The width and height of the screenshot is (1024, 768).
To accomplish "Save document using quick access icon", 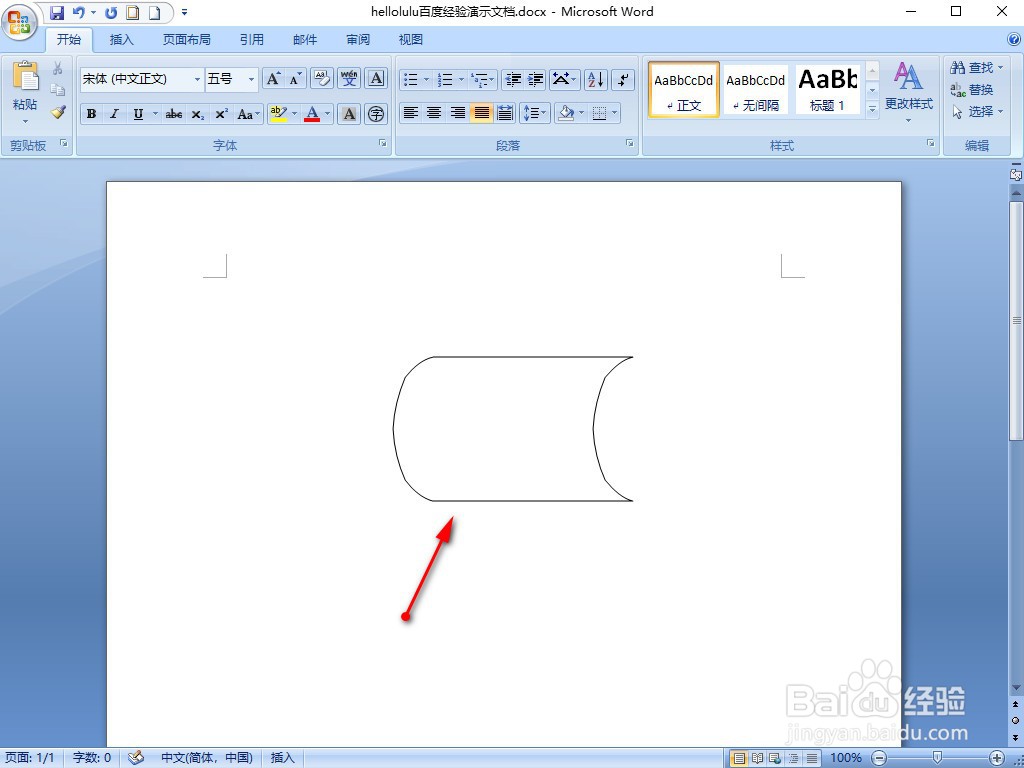I will 57,12.
